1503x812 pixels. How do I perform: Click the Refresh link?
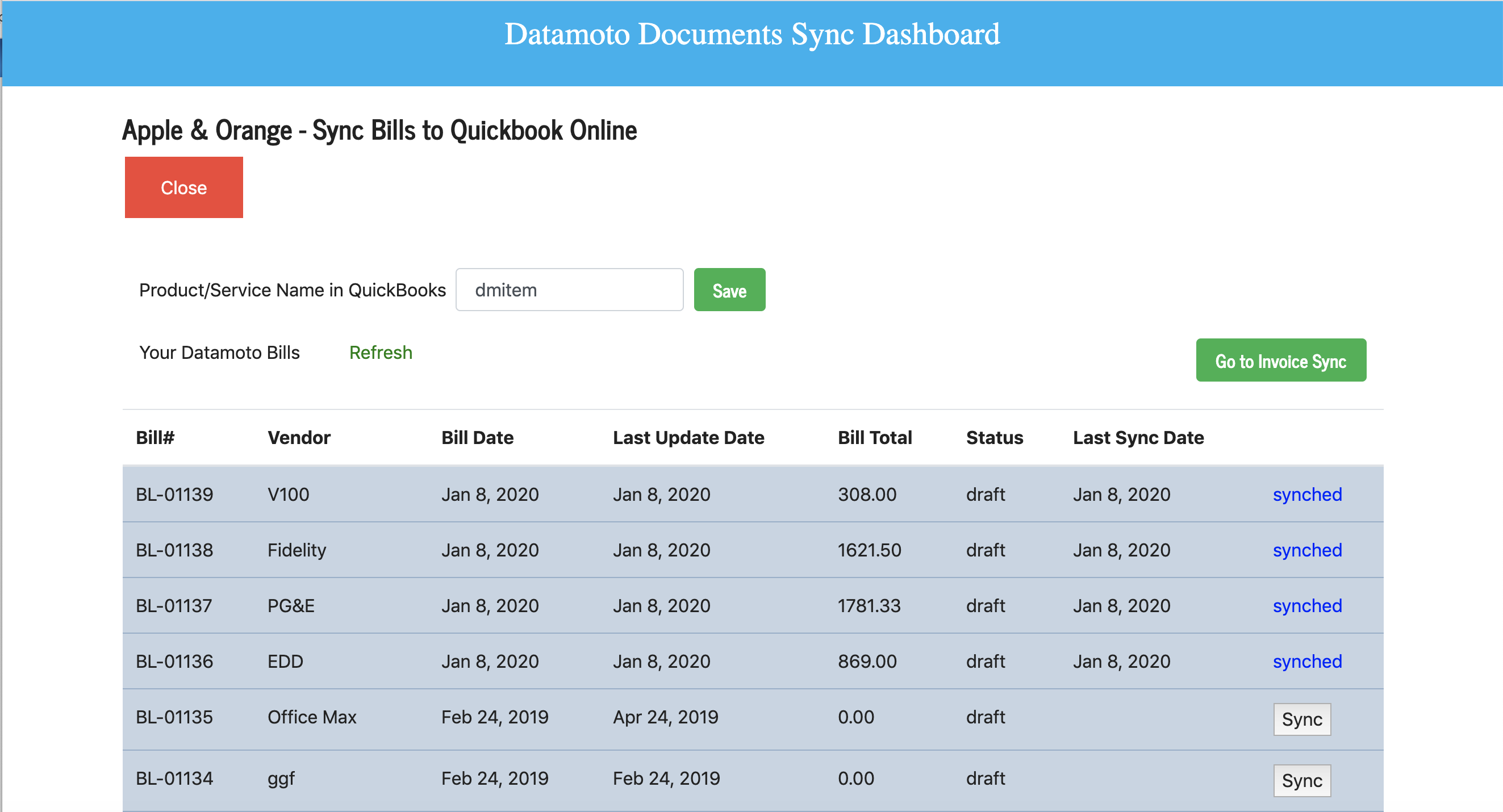[x=381, y=352]
